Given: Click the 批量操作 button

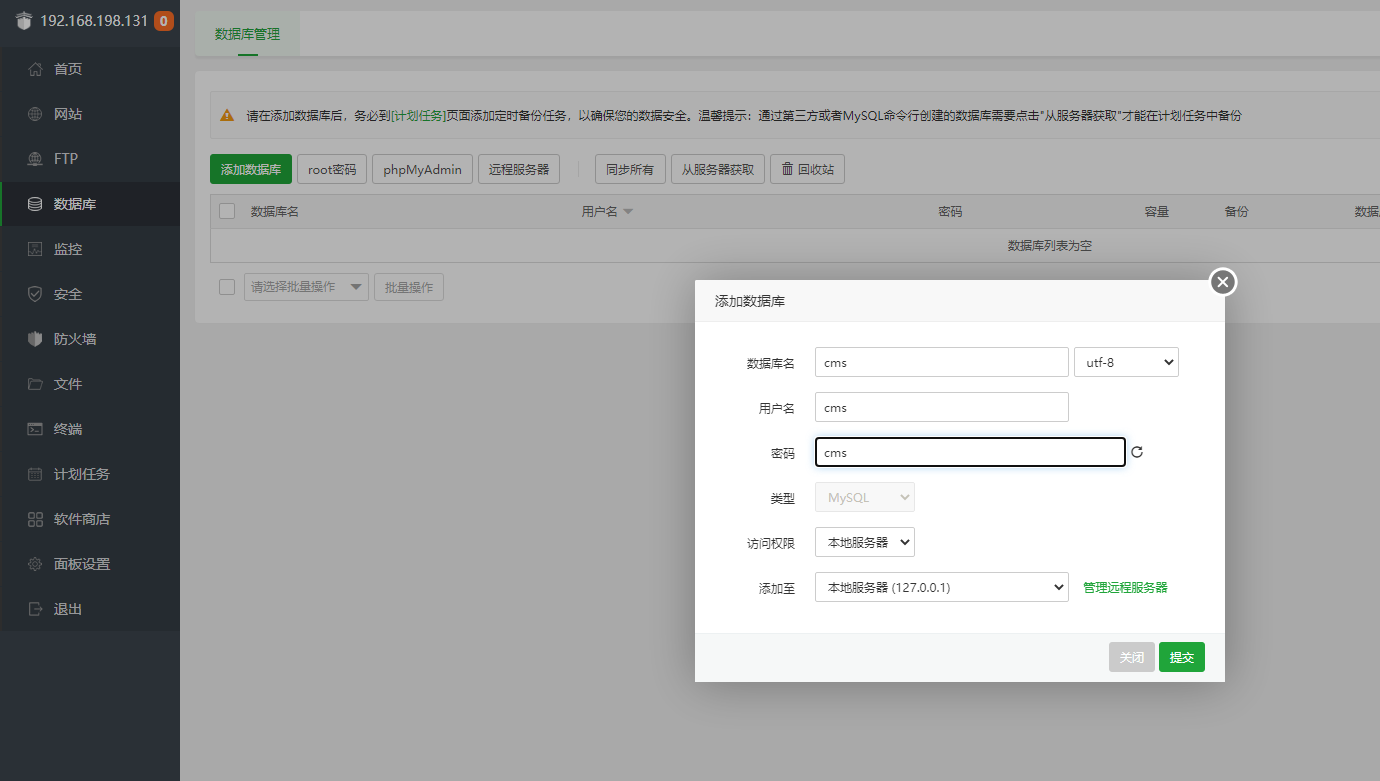Looking at the screenshot, I should pyautogui.click(x=409, y=287).
